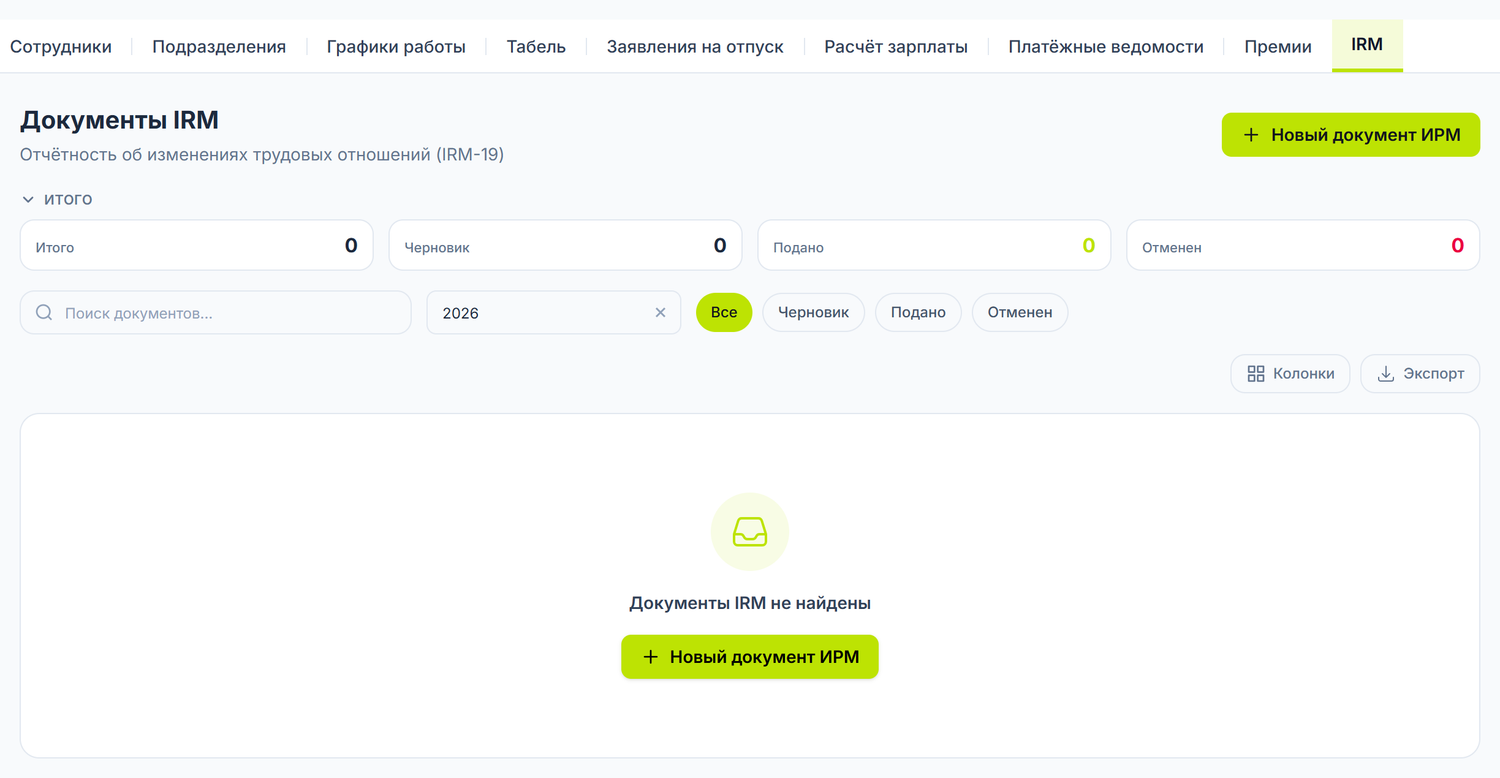The height and width of the screenshot is (778, 1500).
Task: Focus the Поиск документов search field
Action: point(216,313)
